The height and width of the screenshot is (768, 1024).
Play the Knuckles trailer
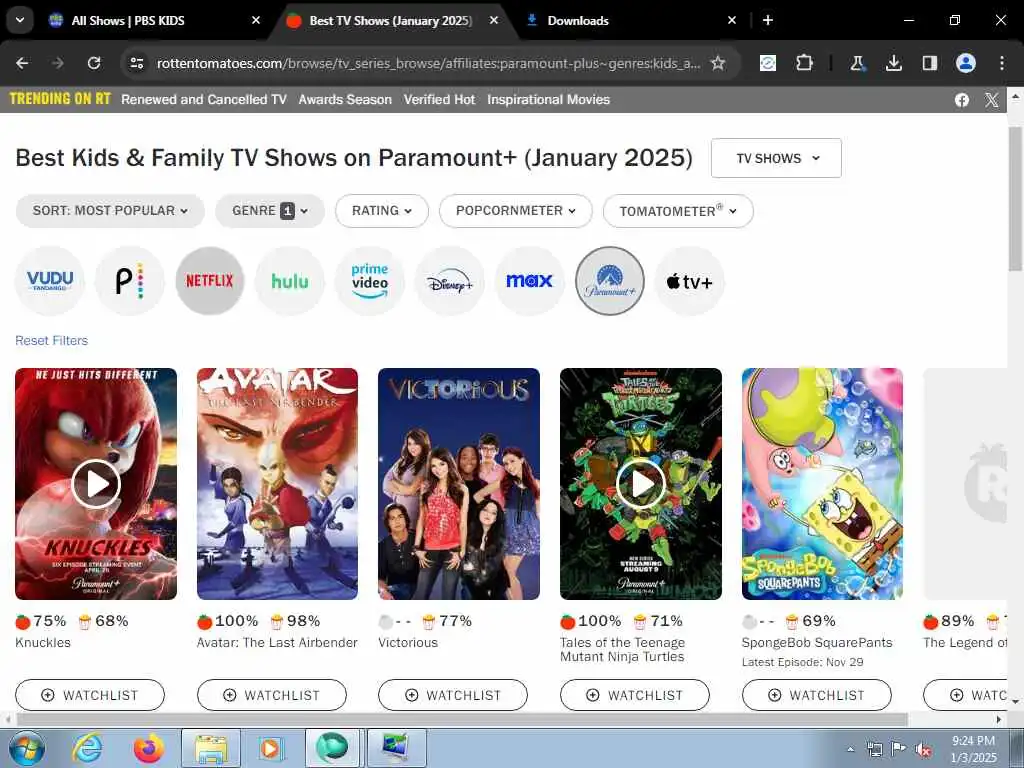tap(96, 484)
